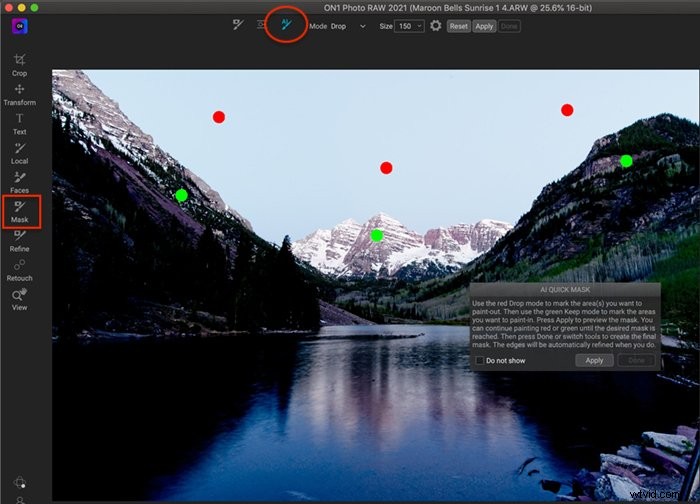The height and width of the screenshot is (504, 700).
Task: Click the AI QUICK MASK dialog title
Action: pyautogui.click(x=565, y=290)
